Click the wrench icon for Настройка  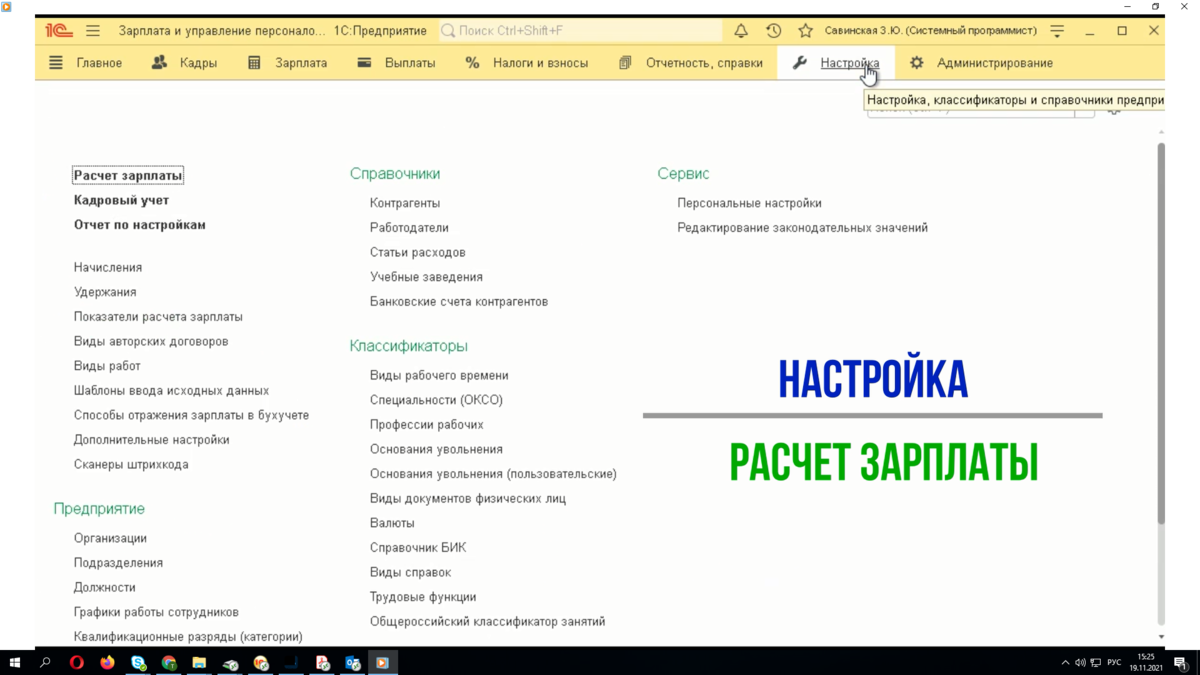[800, 62]
